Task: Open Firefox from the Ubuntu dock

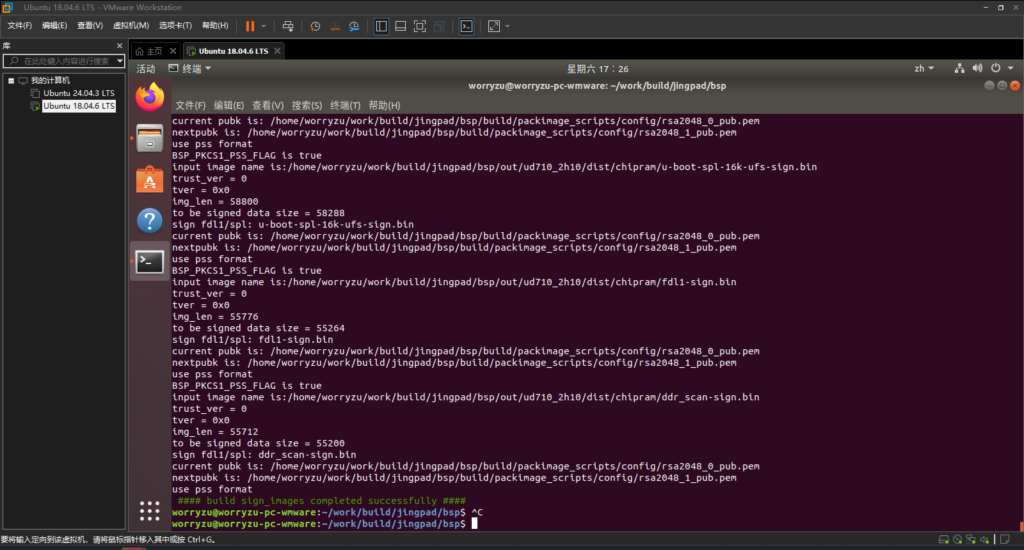Action: click(149, 97)
